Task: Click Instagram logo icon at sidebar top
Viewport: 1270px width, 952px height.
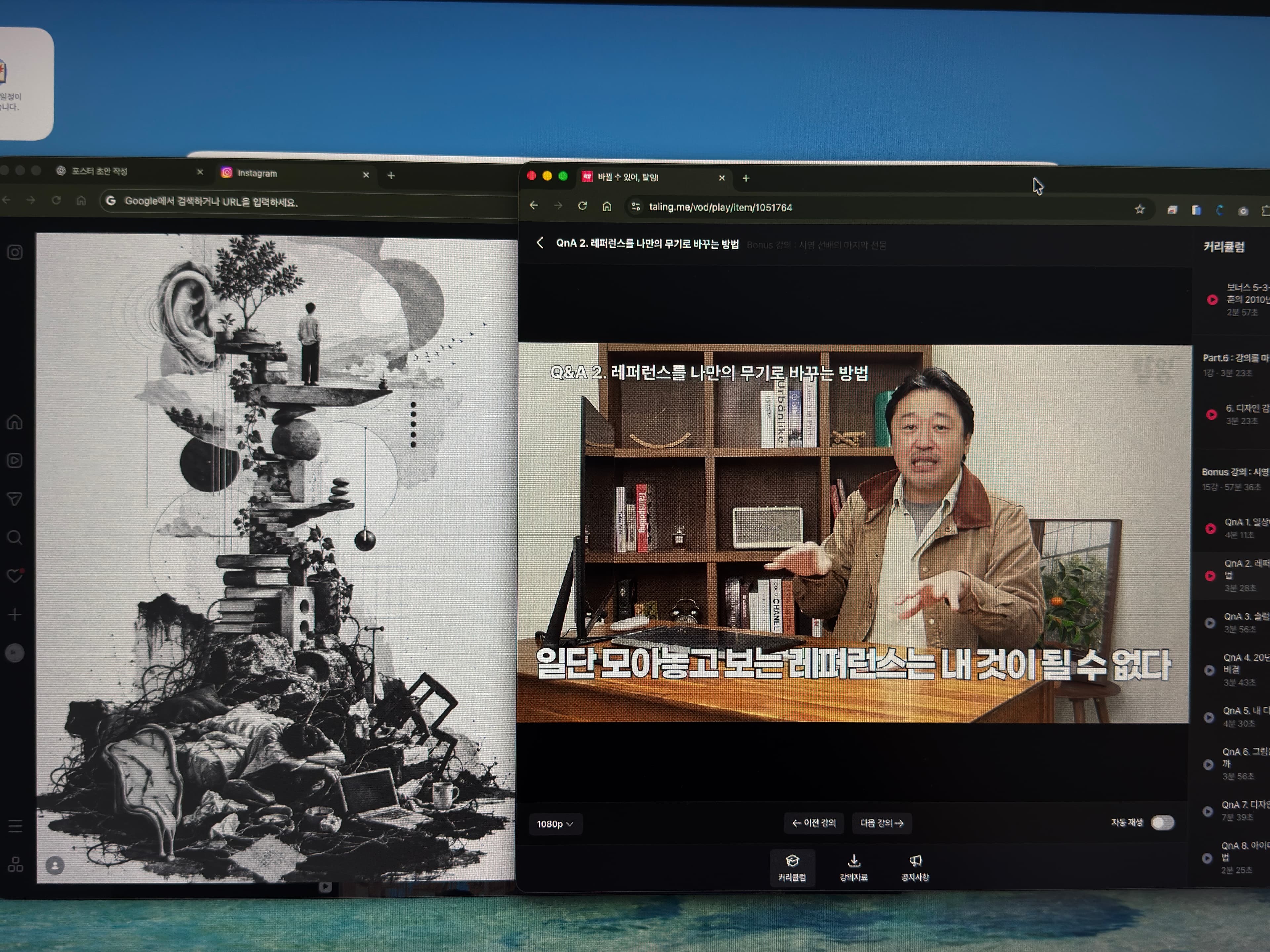Action: pyautogui.click(x=15, y=252)
